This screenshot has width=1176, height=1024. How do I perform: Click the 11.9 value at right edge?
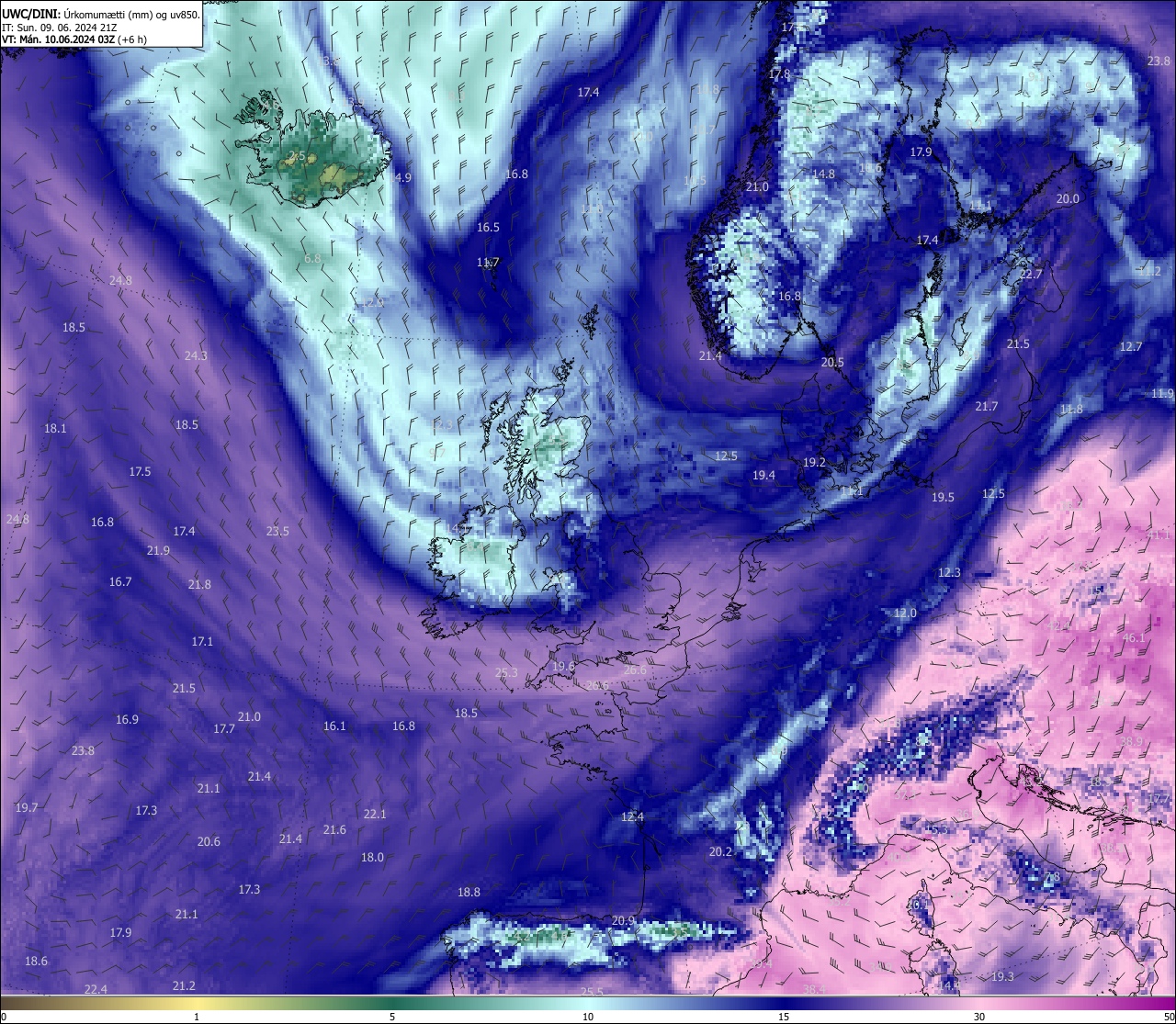click(1162, 393)
